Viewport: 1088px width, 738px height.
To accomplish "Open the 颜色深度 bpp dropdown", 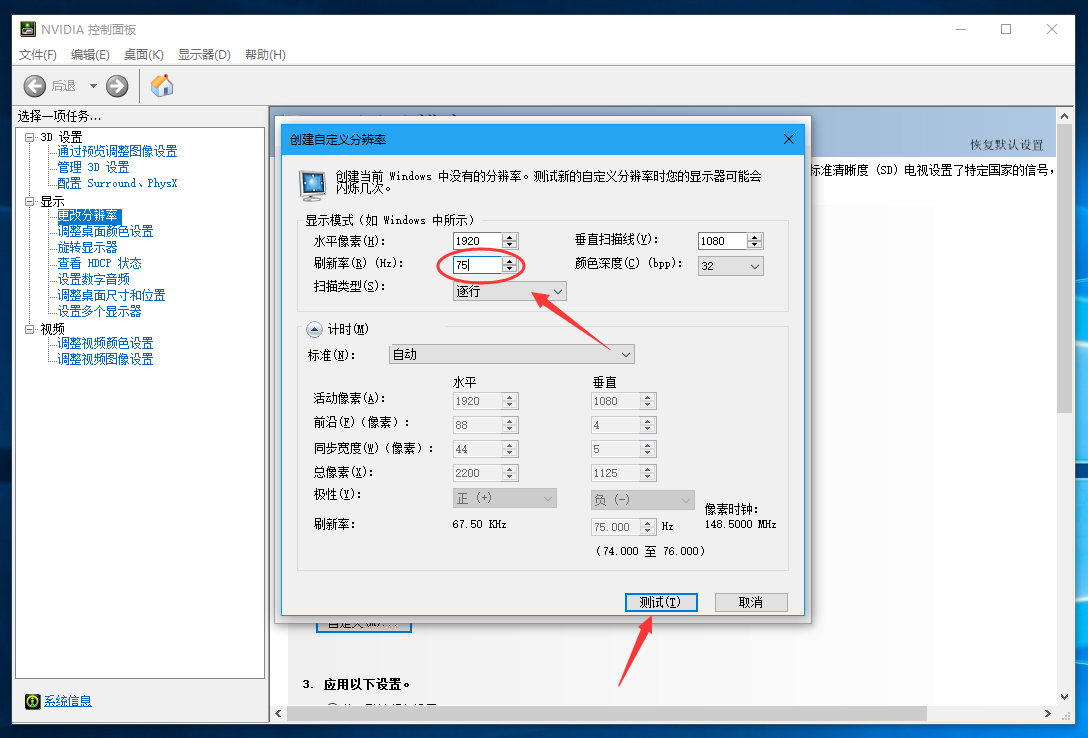I will [x=731, y=266].
